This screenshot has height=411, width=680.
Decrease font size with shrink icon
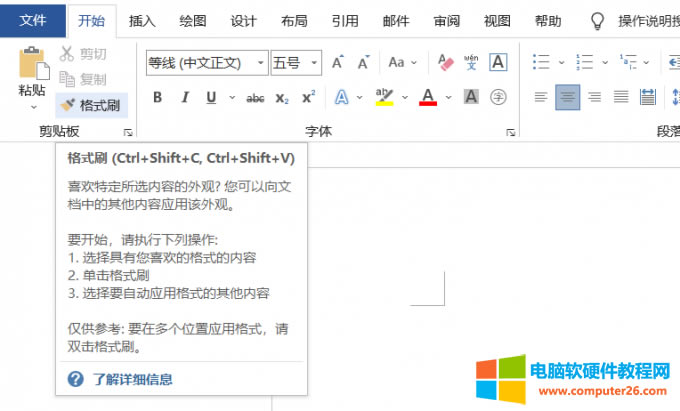coord(363,62)
